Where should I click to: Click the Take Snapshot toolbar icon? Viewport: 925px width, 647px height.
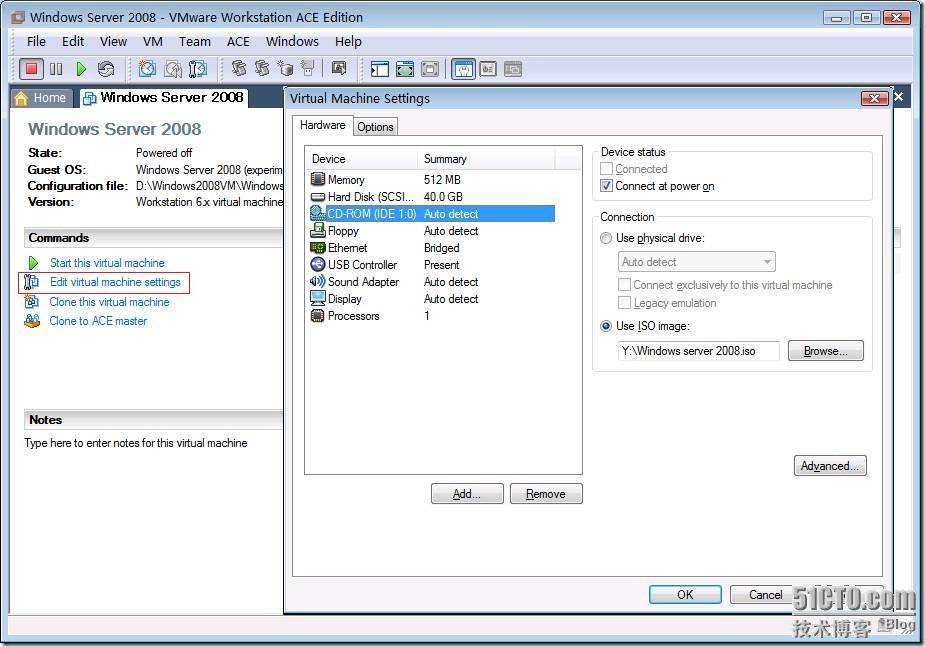pyautogui.click(x=147, y=69)
